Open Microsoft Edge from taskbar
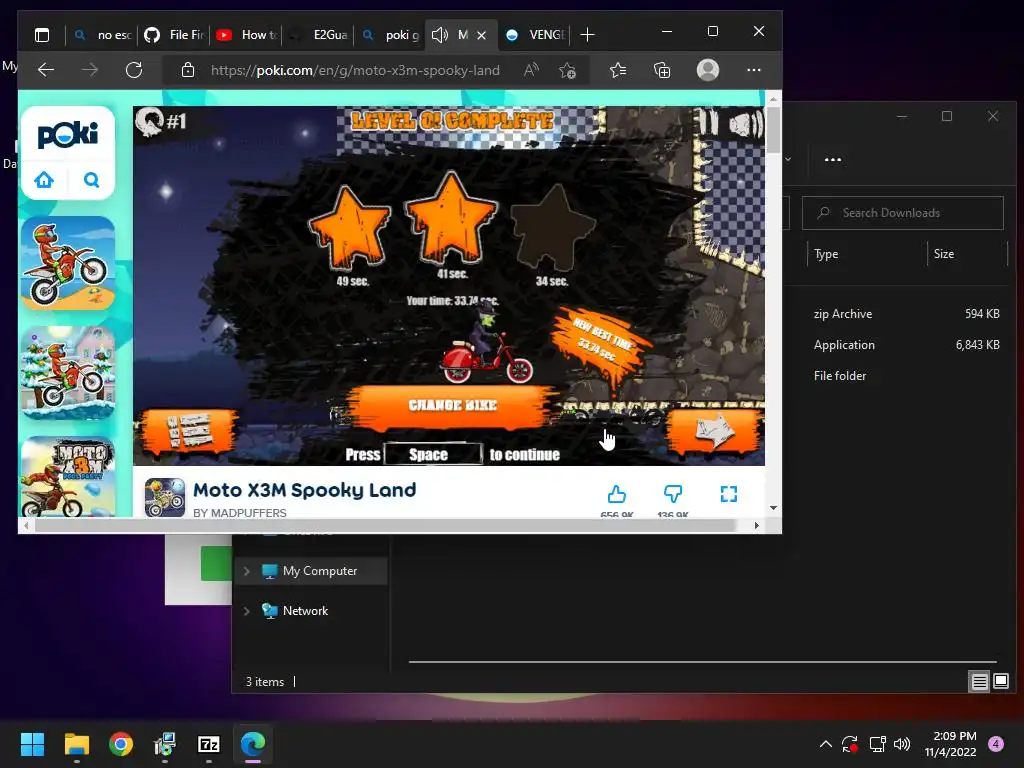 (x=253, y=744)
